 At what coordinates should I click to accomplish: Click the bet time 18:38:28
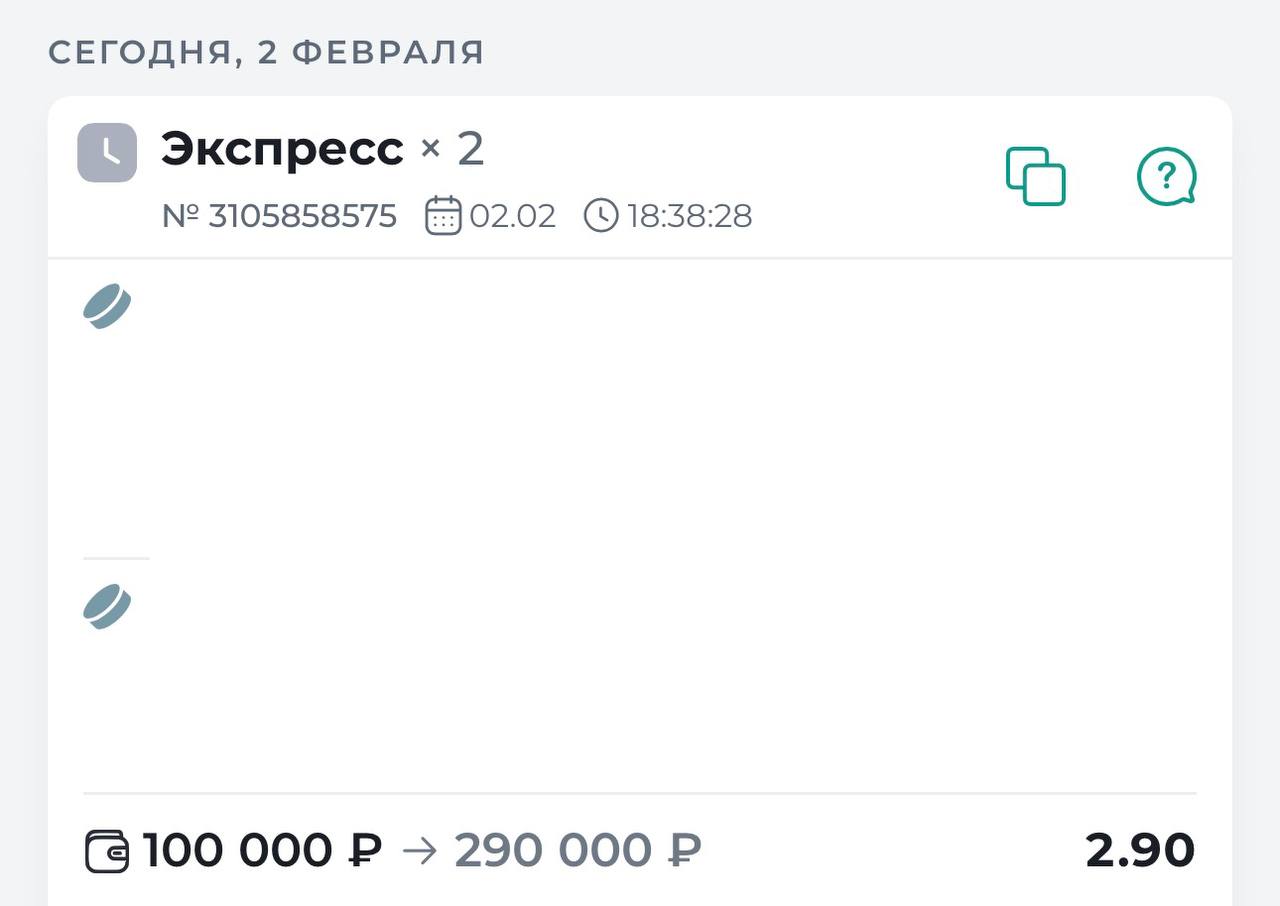pyautogui.click(x=689, y=216)
